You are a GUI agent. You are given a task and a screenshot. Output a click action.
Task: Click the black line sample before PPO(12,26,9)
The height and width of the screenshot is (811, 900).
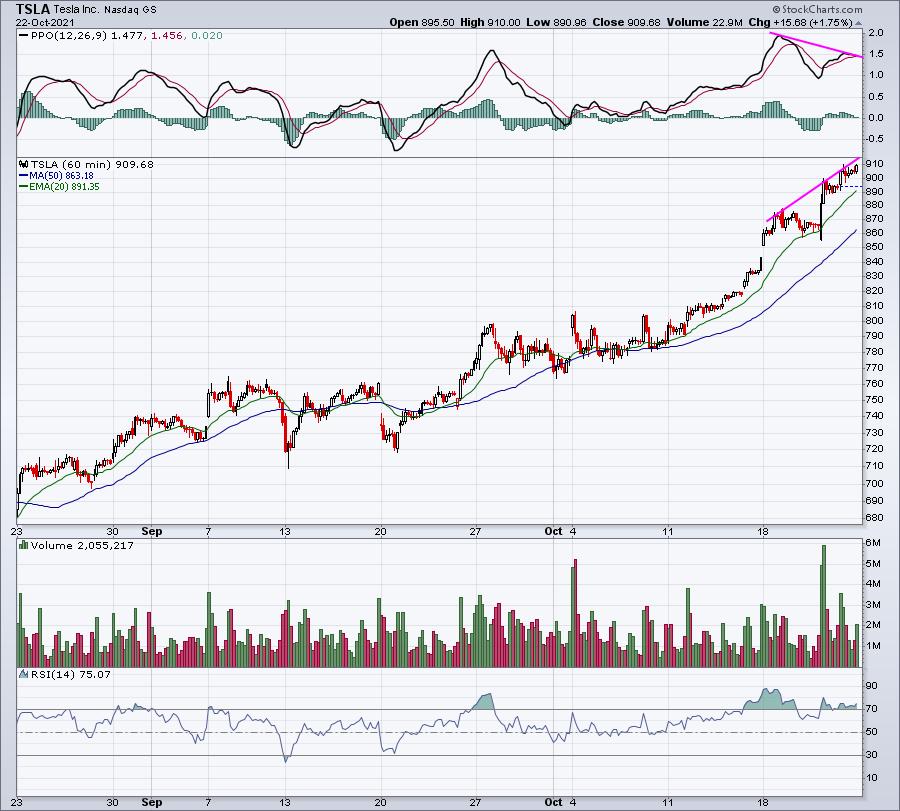point(24,36)
